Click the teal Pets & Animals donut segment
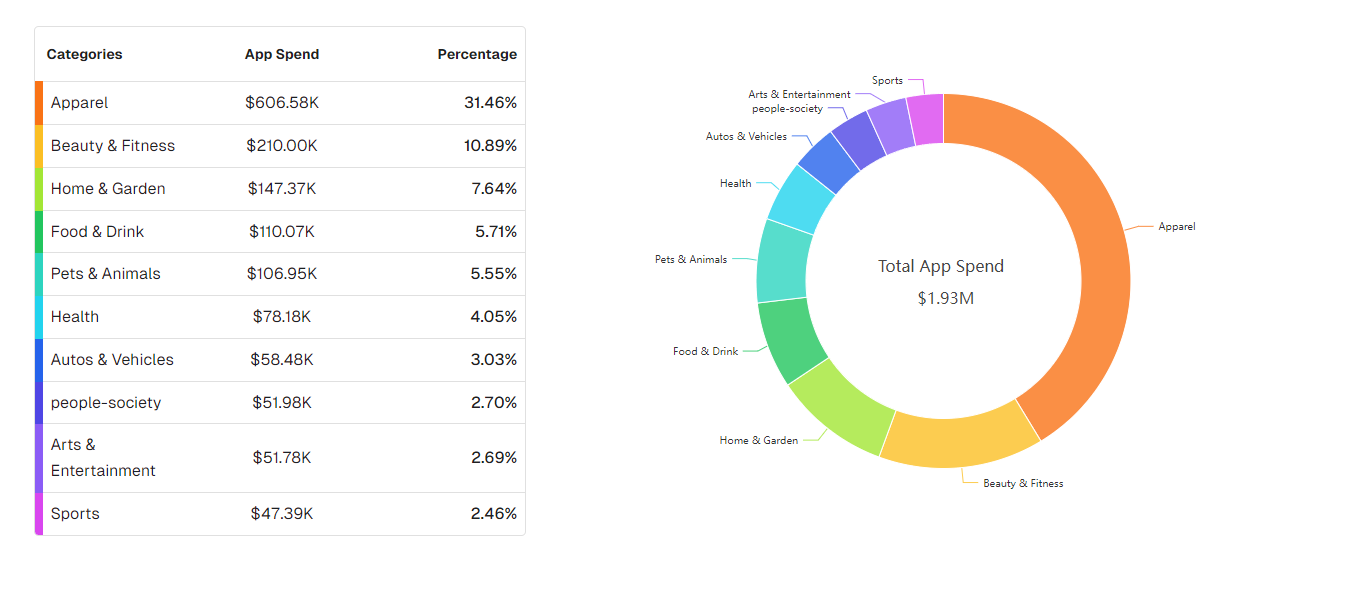1355x610 pixels. 782,262
